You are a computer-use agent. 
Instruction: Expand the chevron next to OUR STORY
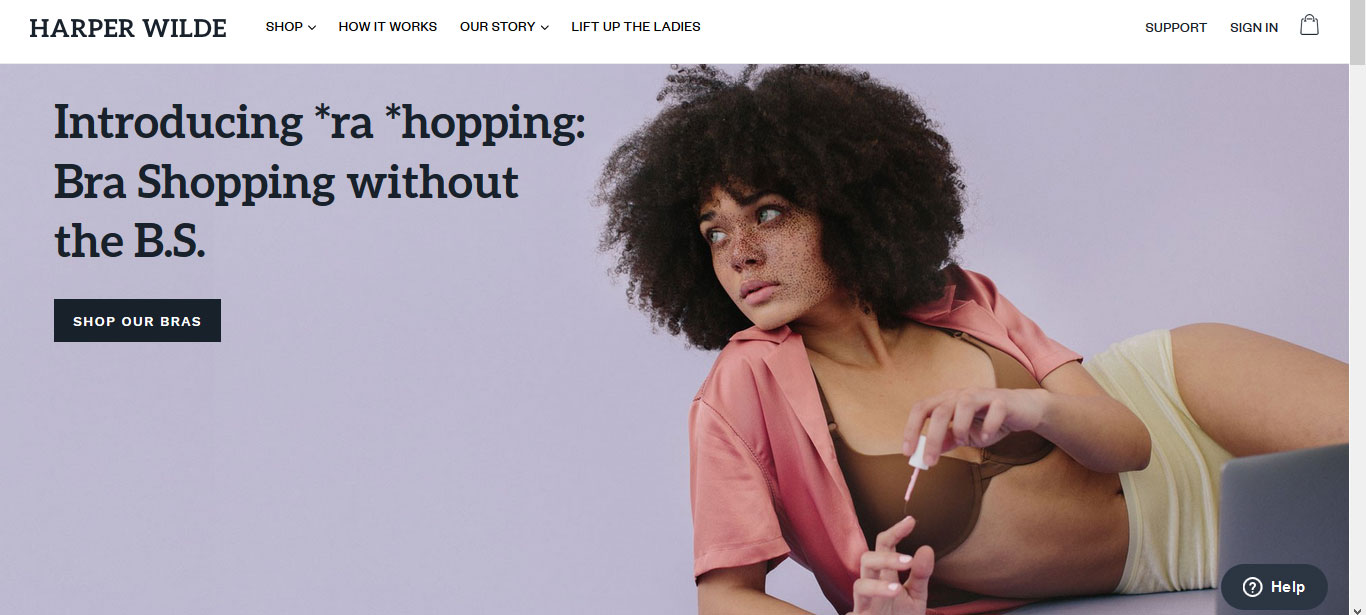click(545, 28)
